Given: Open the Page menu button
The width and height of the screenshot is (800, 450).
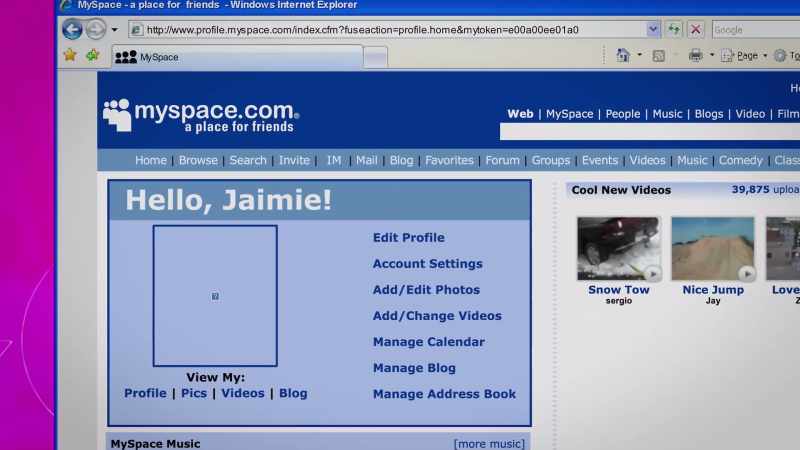Looking at the screenshot, I should 744,56.
